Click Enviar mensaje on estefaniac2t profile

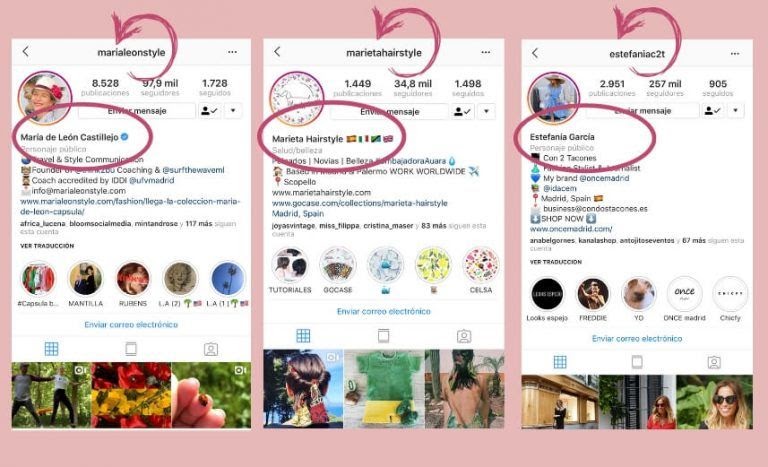[643, 111]
